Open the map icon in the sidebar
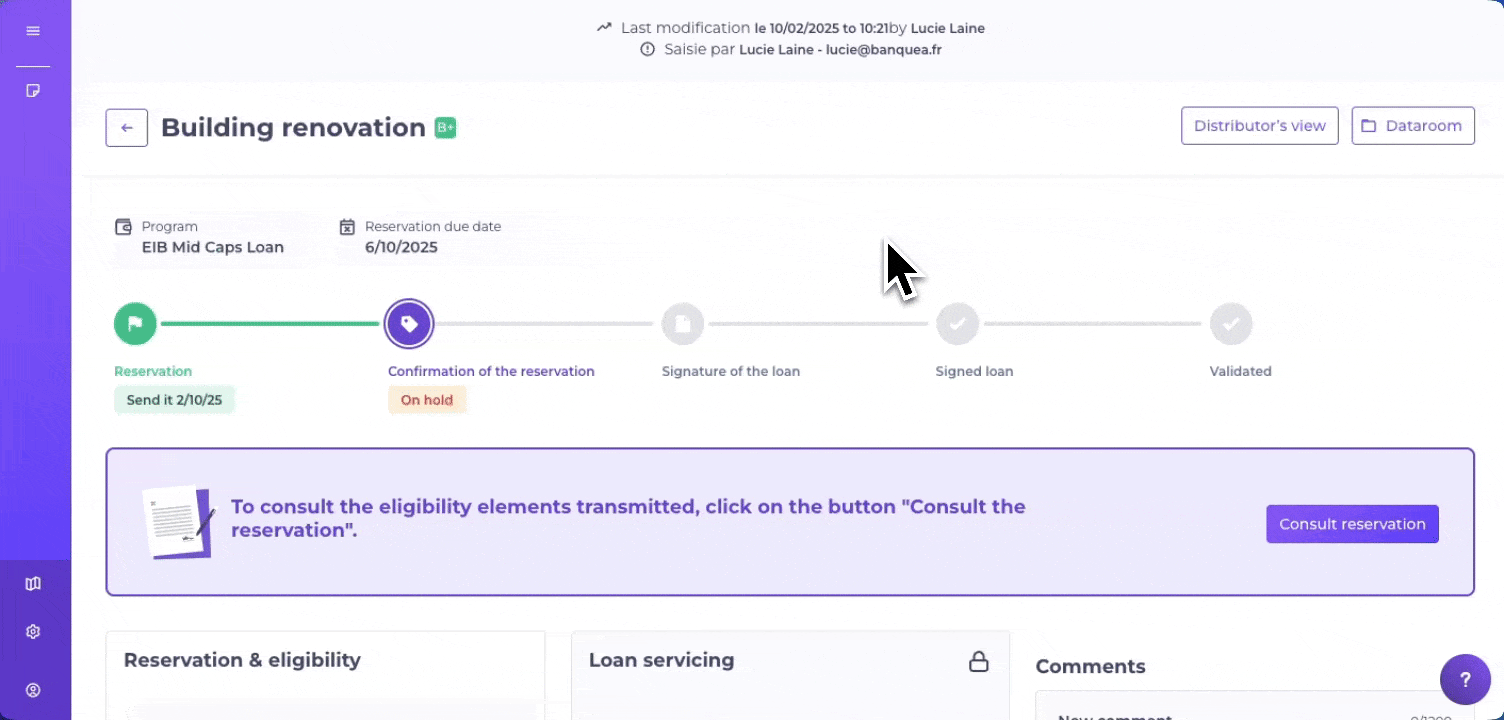Image resolution: width=1504 pixels, height=720 pixels. [33, 584]
